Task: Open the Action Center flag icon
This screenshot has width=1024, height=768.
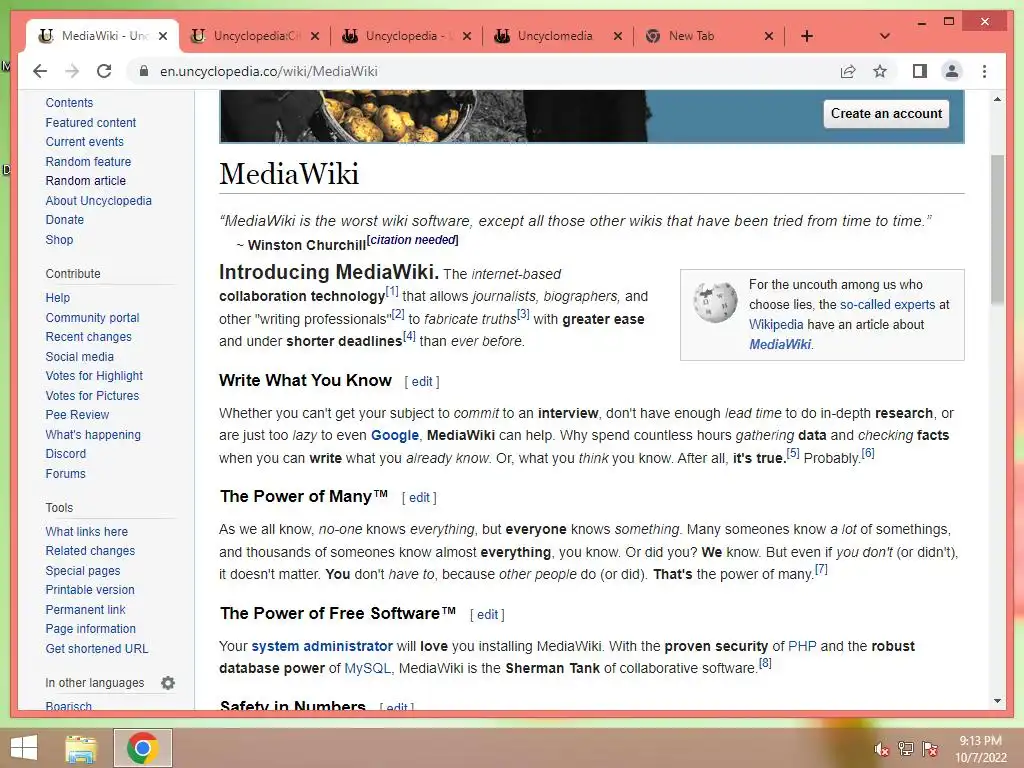Action: (x=930, y=749)
